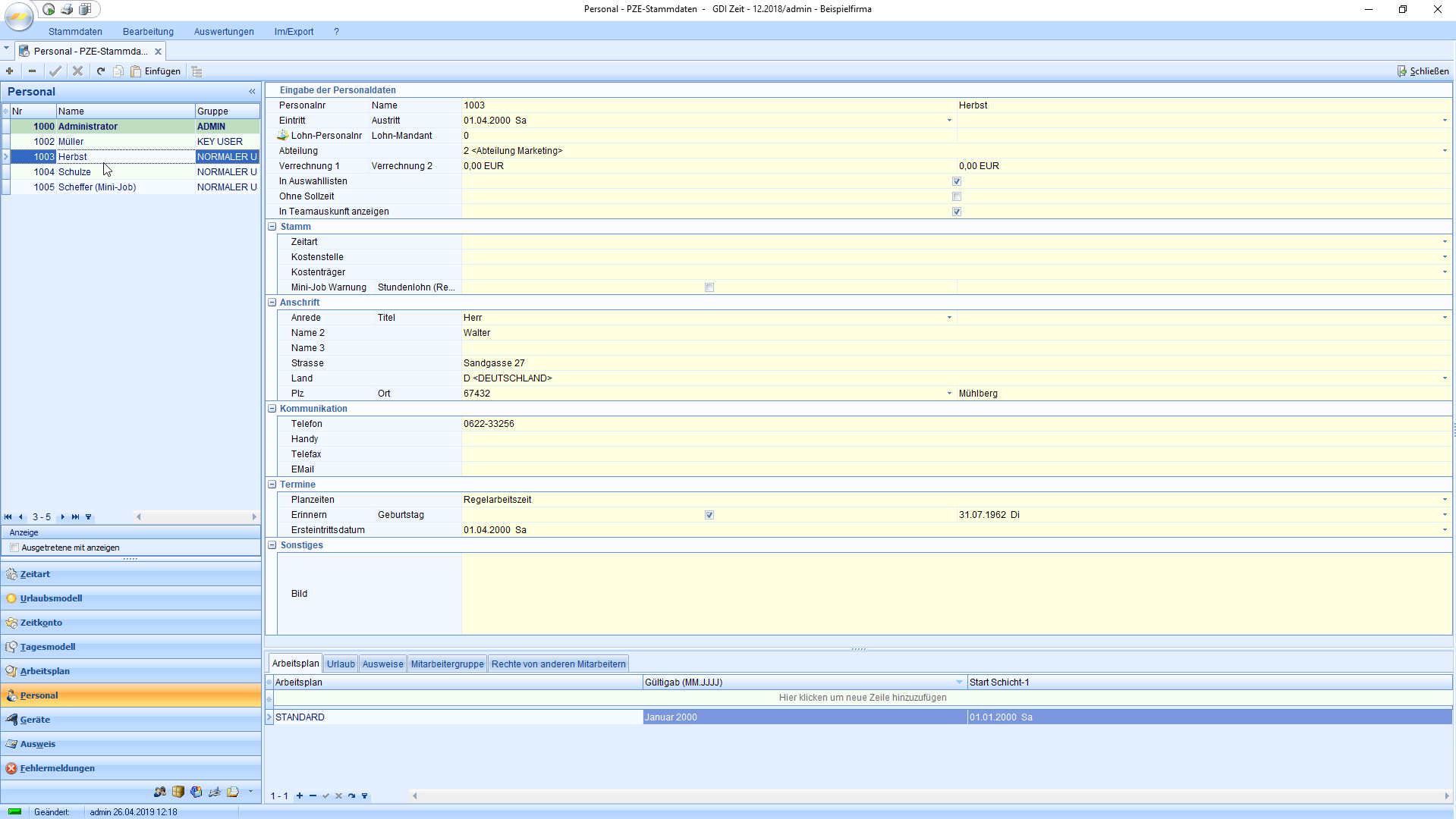Click the tree structure icon in the toolbar

(197, 71)
